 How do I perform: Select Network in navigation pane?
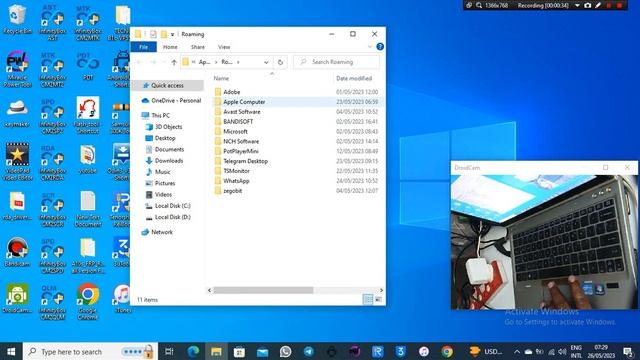pos(162,232)
